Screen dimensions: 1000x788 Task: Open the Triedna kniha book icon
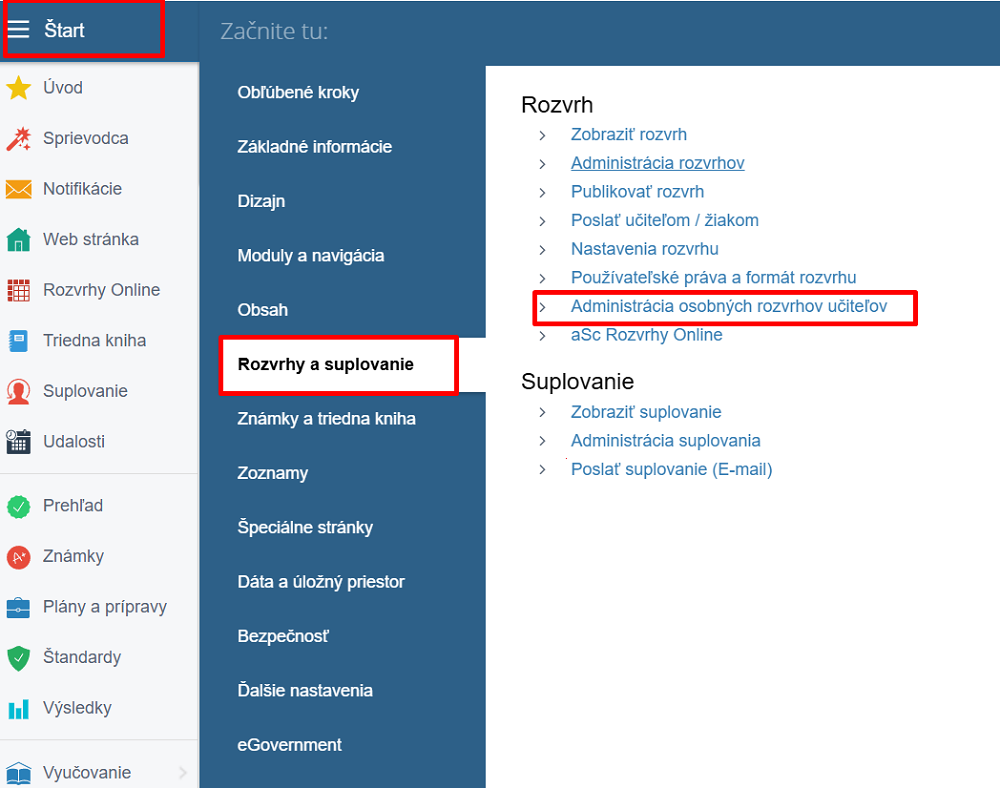click(18, 341)
